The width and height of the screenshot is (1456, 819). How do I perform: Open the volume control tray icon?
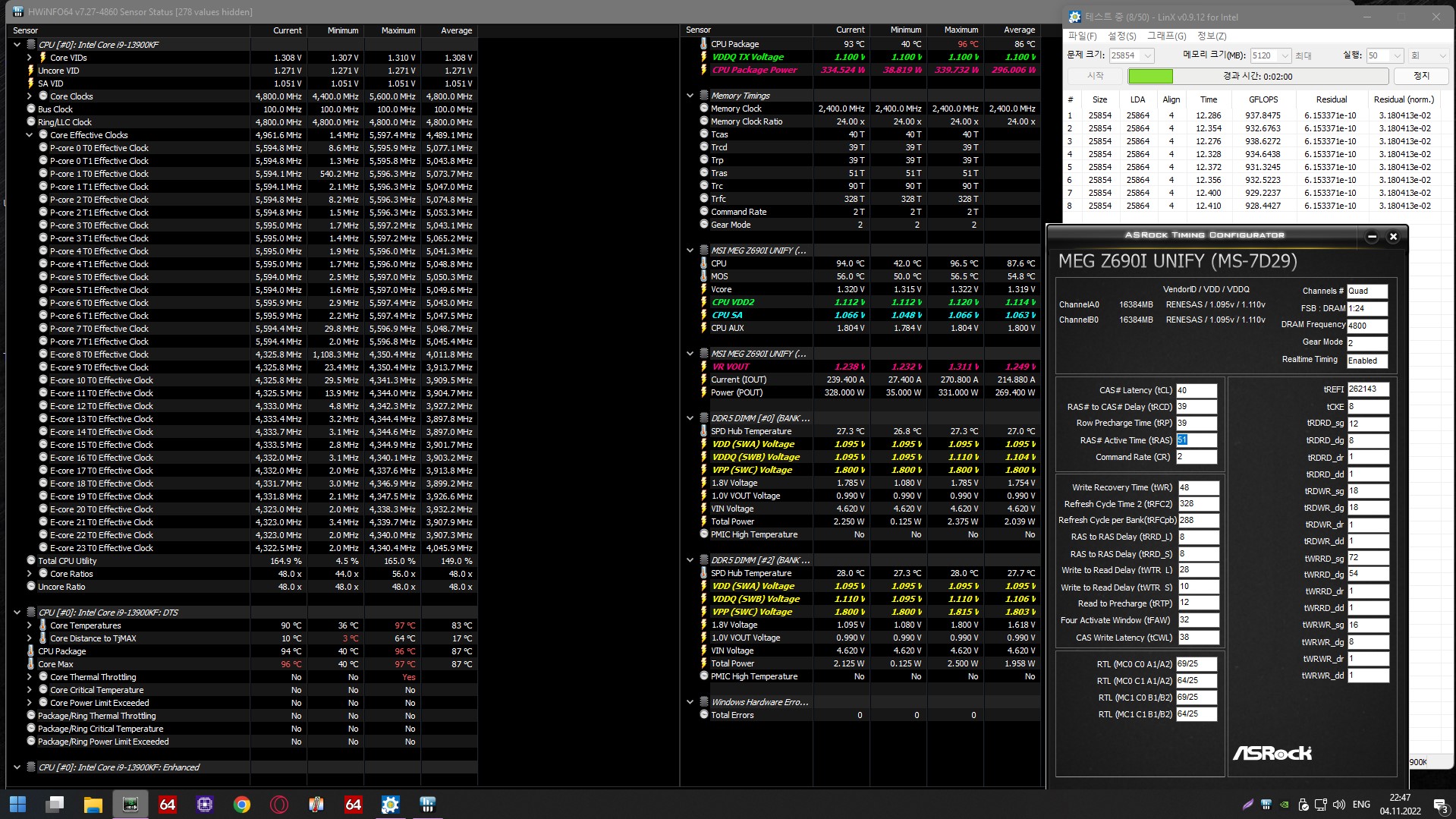click(1339, 805)
